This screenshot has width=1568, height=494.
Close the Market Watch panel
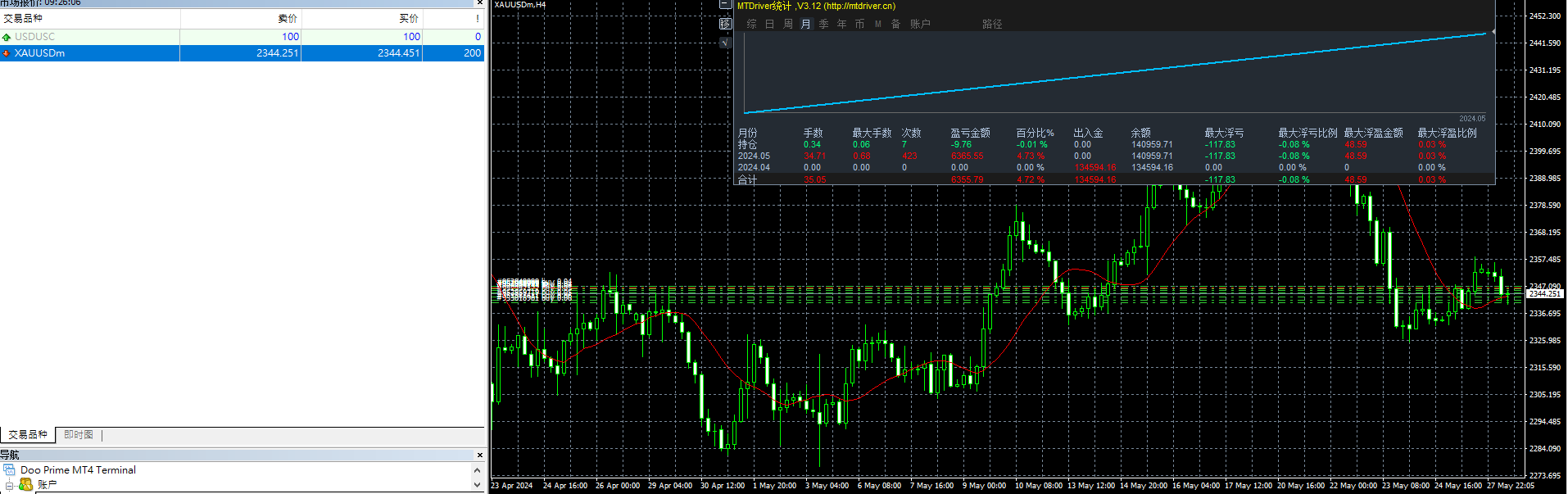click(479, 3)
